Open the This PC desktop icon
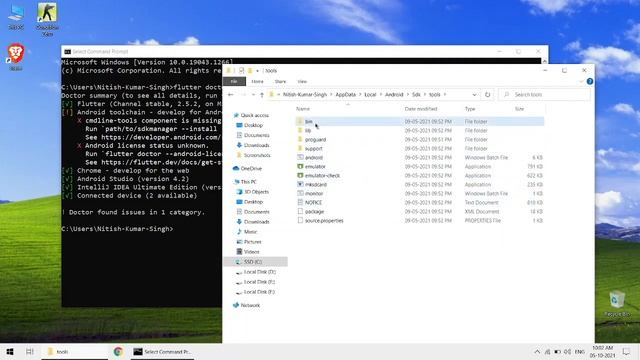Screen dimensions: 640x360 click(x=16, y=16)
